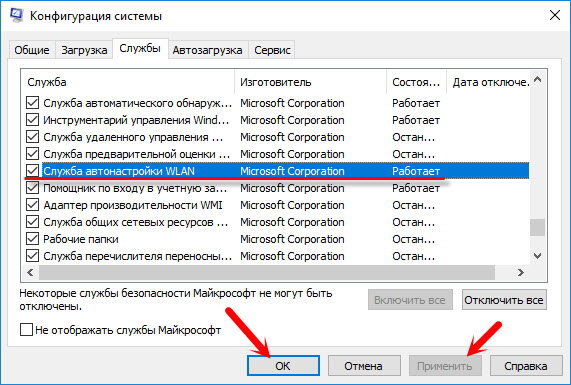Image resolution: width=571 pixels, height=385 pixels.
Task: Confirm with the OK button
Action: pos(283,365)
